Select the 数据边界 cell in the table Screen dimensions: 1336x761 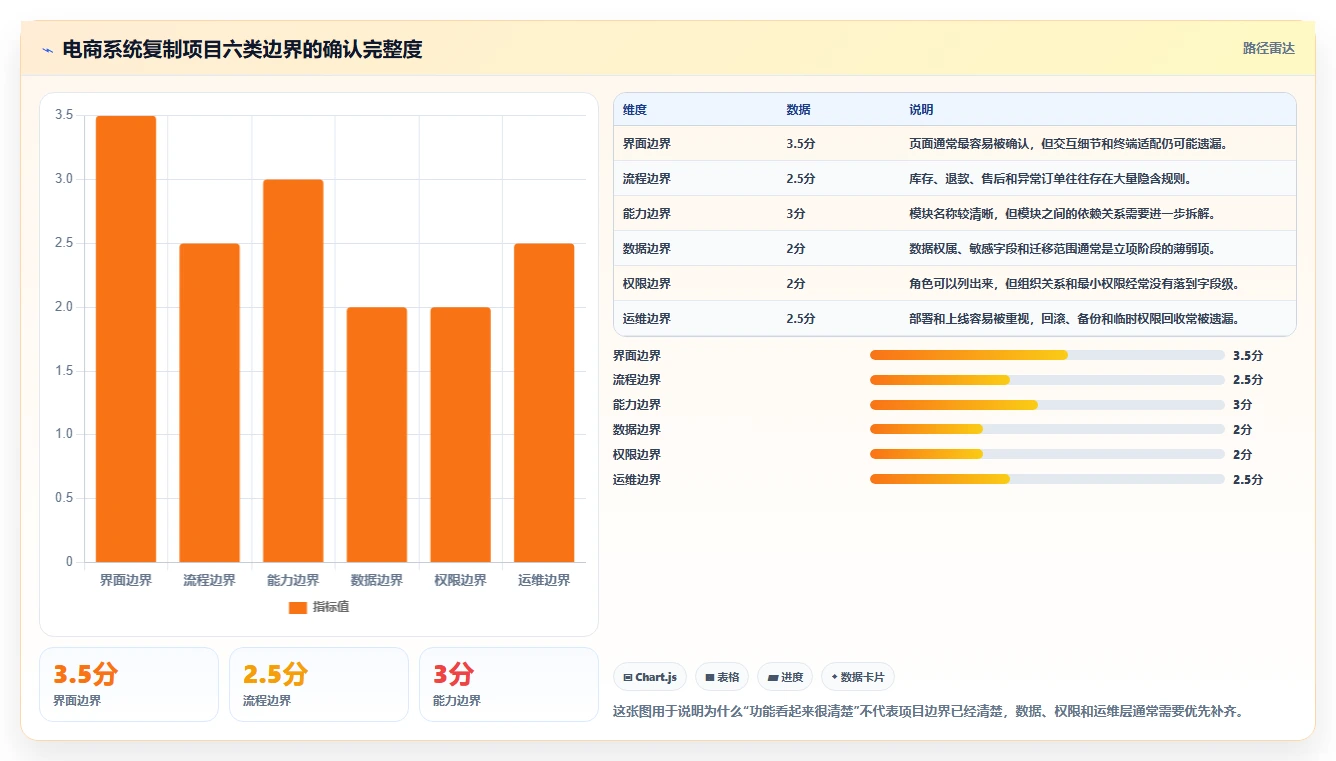pyautogui.click(x=647, y=249)
